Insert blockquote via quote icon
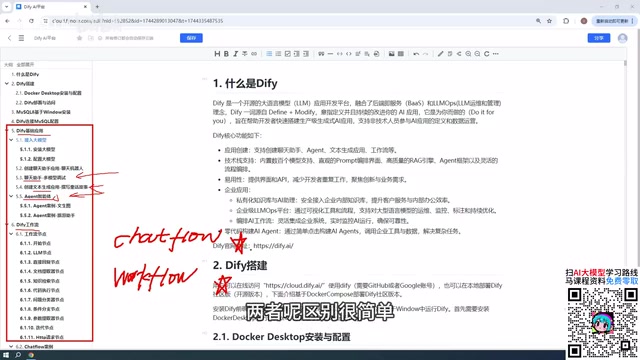The width and height of the screenshot is (640, 360). click(321, 54)
